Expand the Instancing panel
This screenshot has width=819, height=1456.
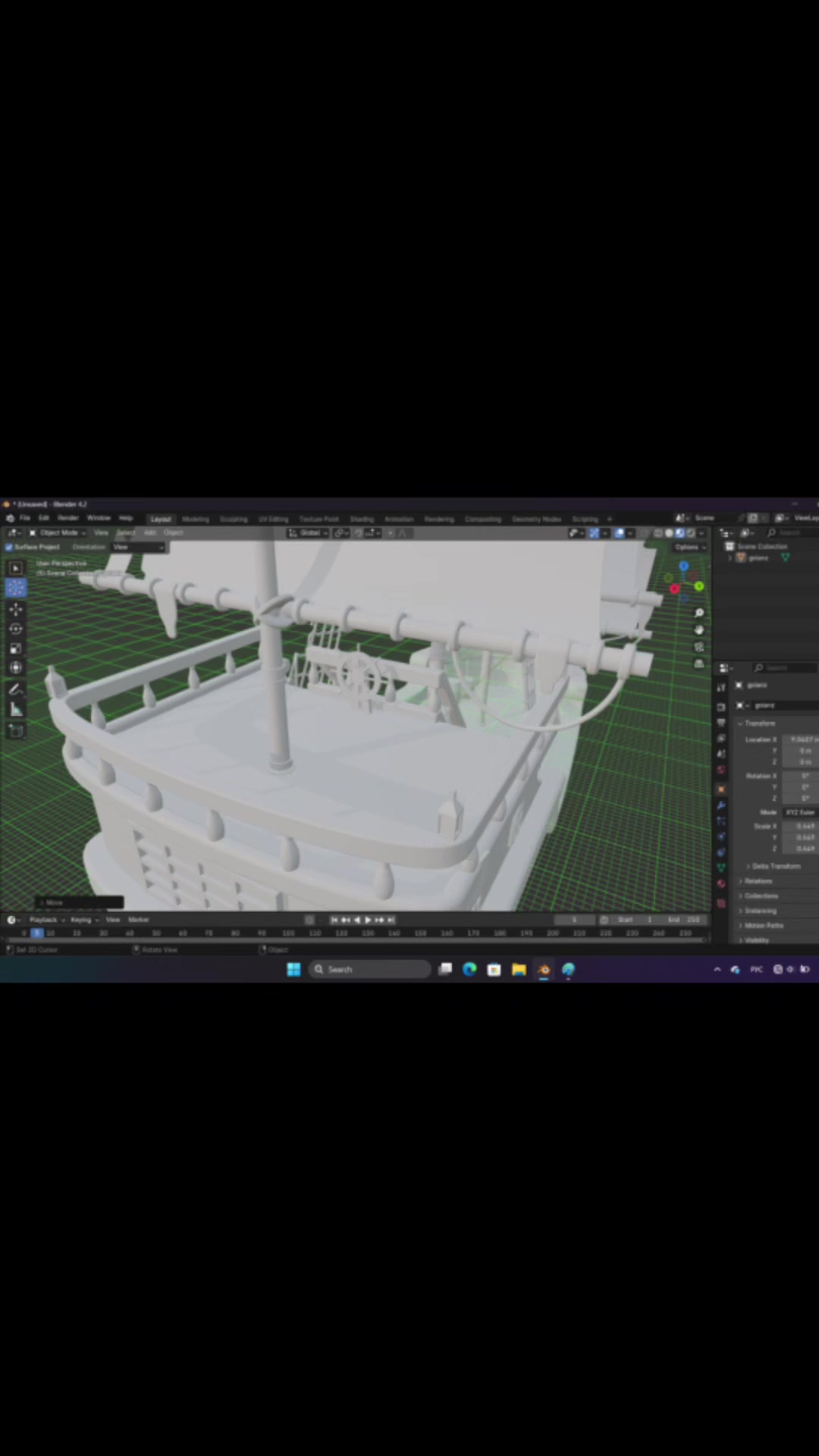758,911
